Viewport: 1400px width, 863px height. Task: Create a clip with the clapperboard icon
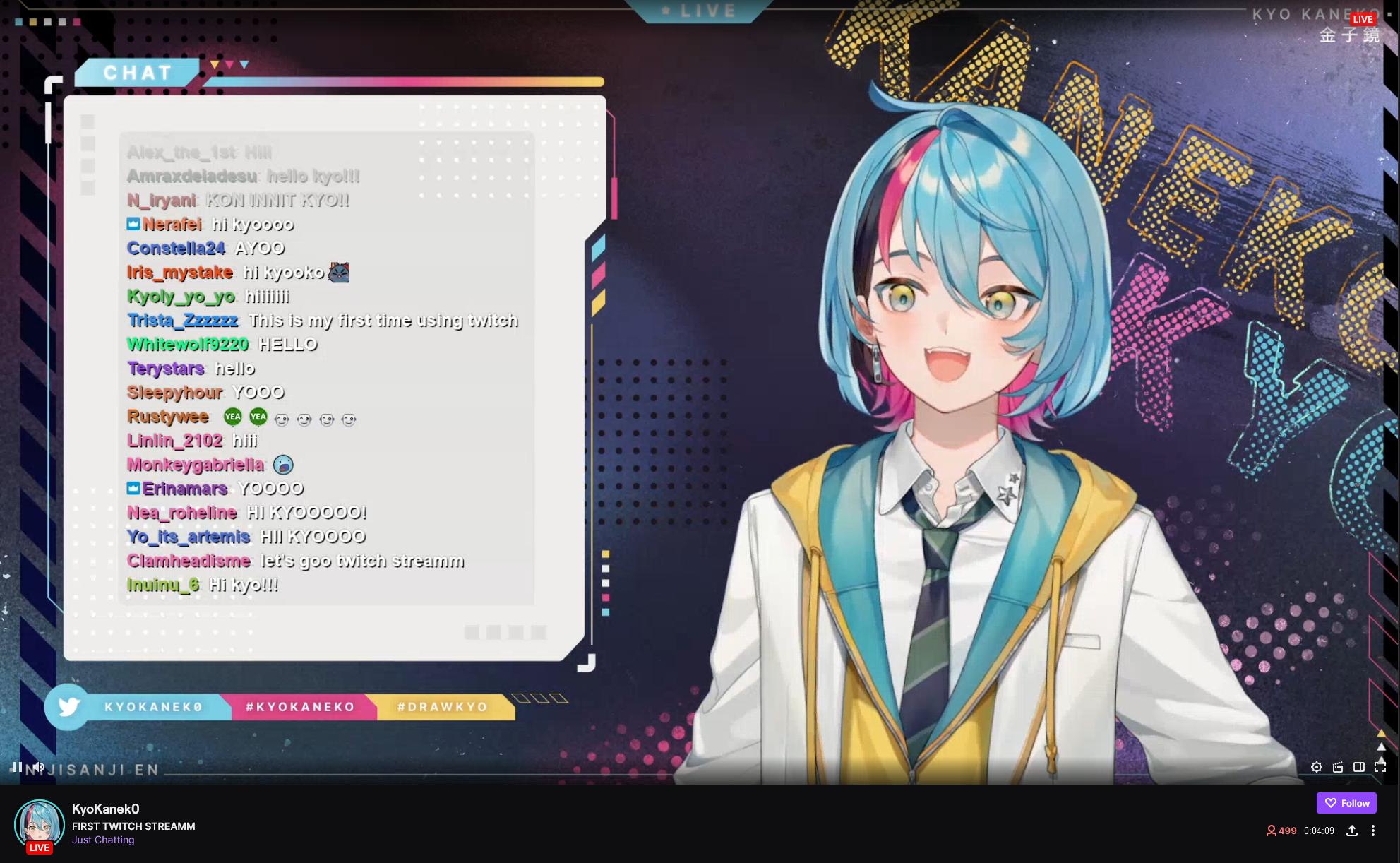1338,767
